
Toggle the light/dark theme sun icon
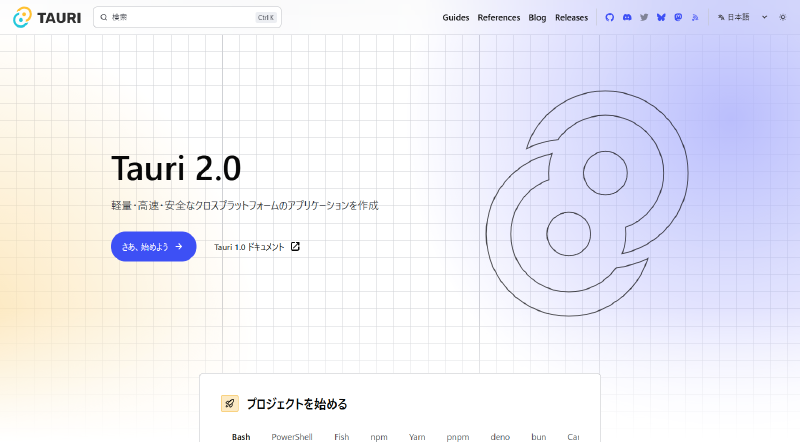(783, 17)
